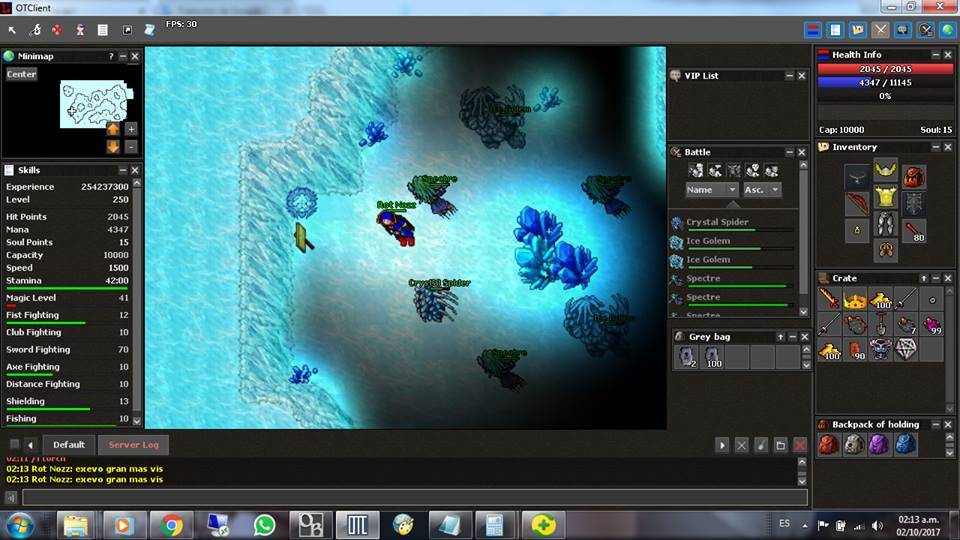Go up a container level in Crate

point(923,279)
